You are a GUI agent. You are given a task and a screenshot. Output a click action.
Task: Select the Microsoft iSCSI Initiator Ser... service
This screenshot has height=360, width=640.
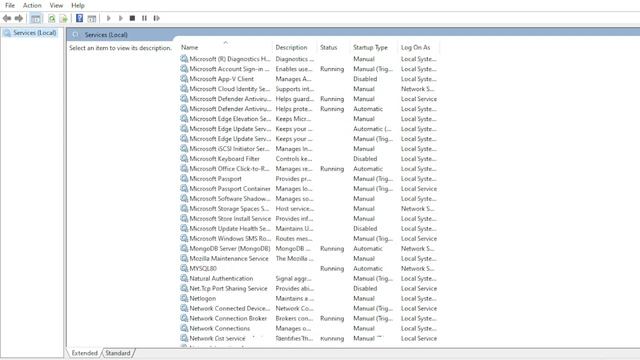pos(230,149)
